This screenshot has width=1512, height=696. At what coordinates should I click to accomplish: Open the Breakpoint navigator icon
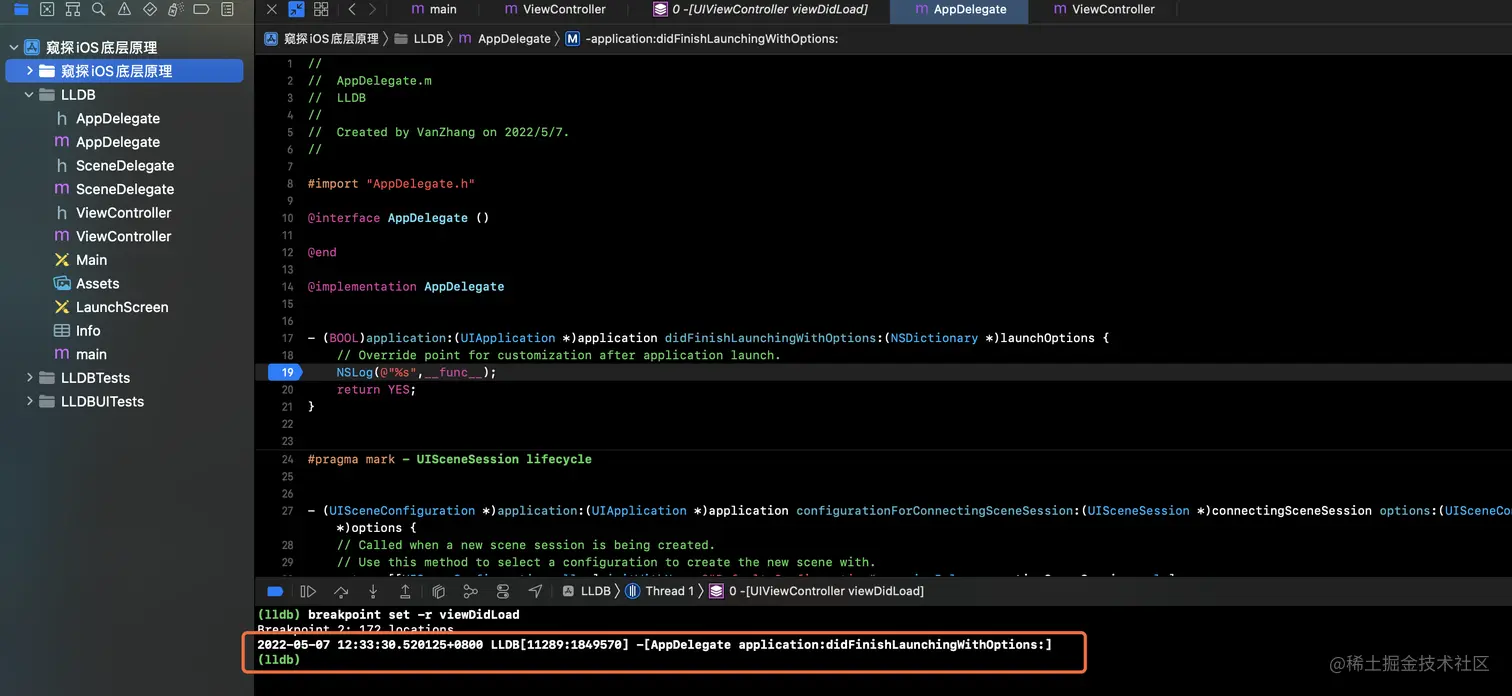201,9
